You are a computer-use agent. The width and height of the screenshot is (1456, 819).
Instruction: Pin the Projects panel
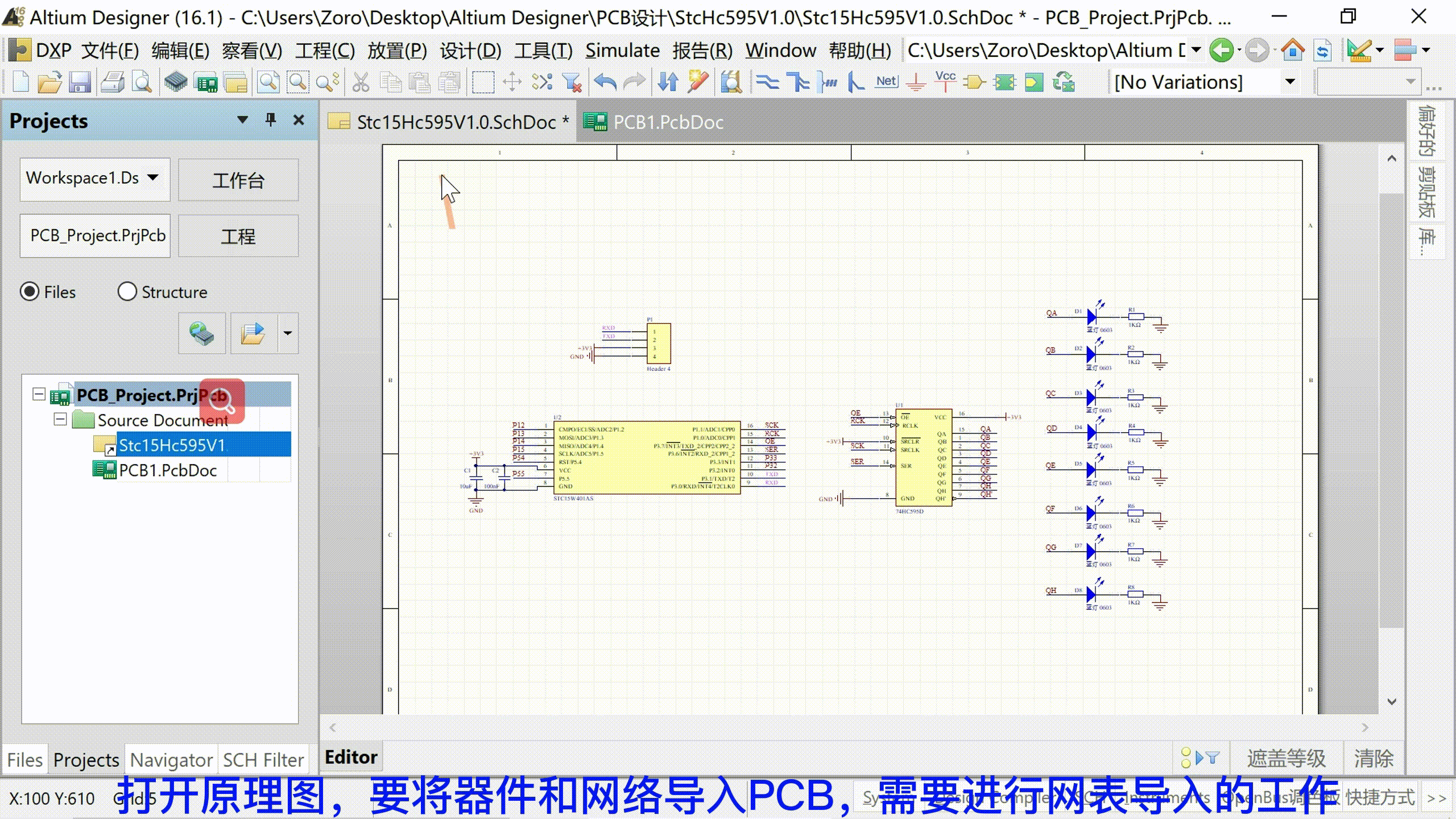tap(271, 120)
